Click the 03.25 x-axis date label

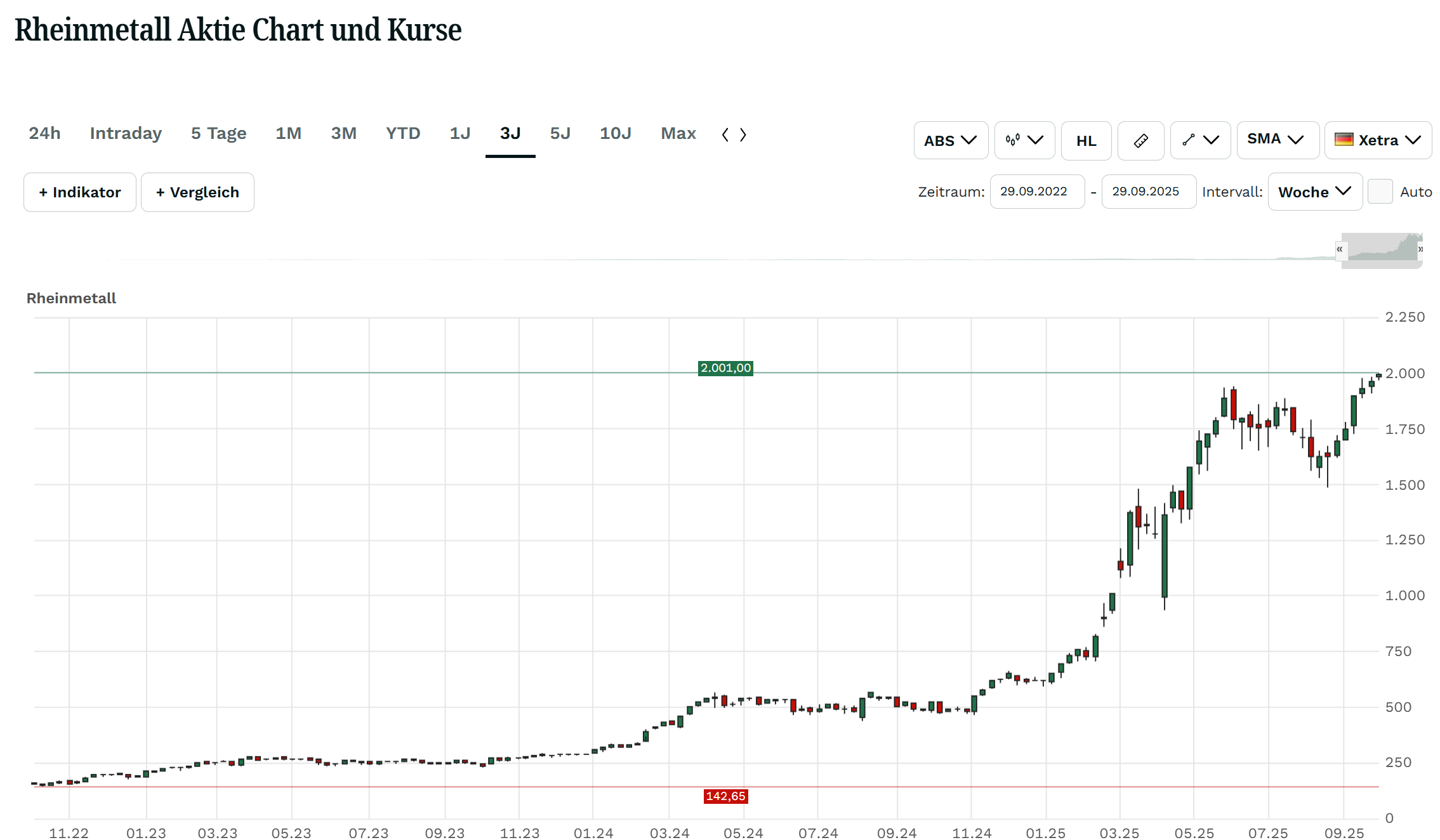[x=1120, y=833]
